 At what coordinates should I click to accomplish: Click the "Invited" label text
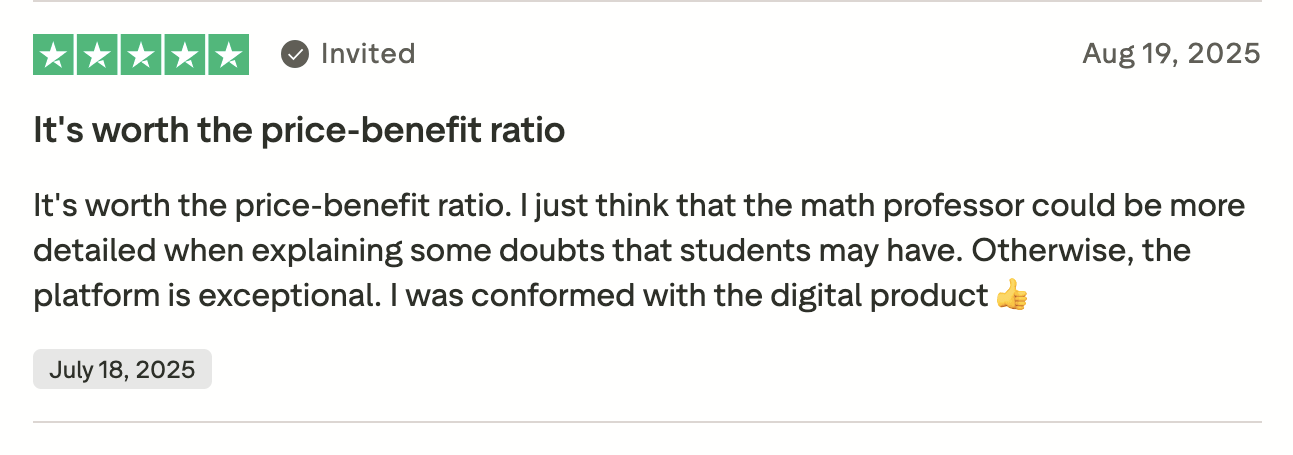(367, 54)
